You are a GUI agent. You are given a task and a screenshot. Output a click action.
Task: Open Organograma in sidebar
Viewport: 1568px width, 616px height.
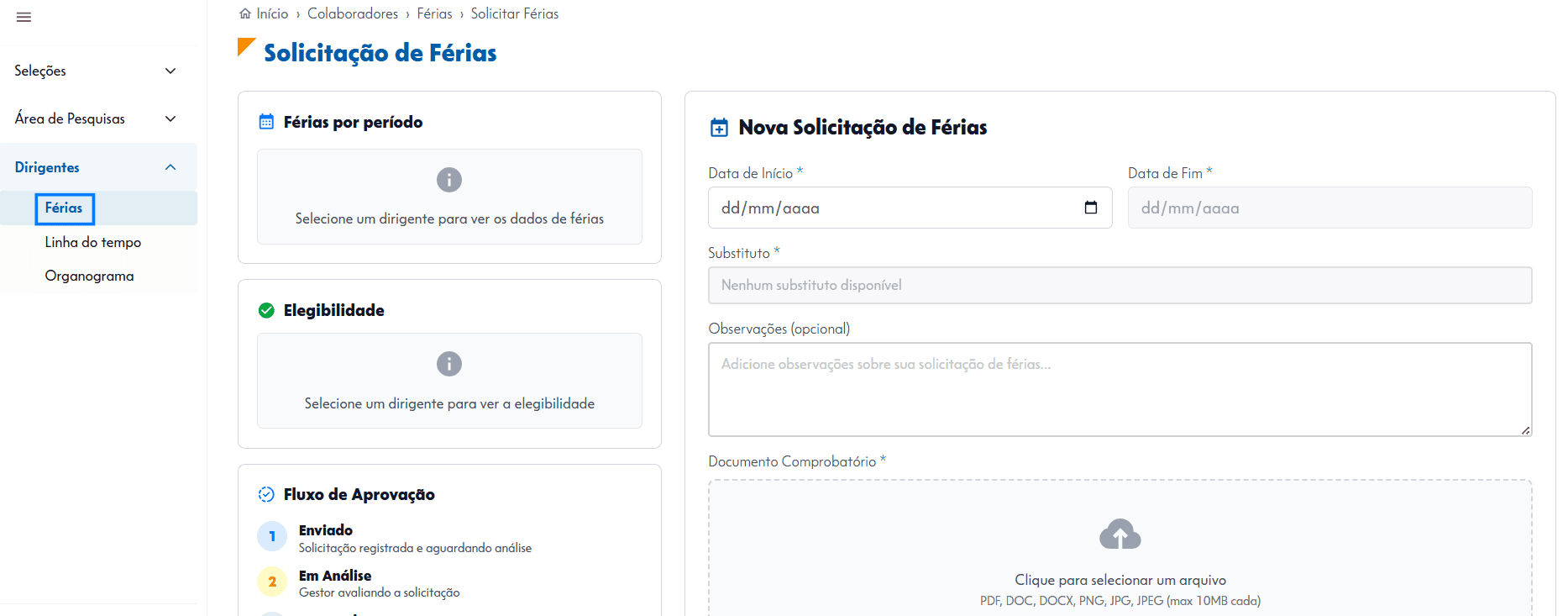pyautogui.click(x=90, y=276)
